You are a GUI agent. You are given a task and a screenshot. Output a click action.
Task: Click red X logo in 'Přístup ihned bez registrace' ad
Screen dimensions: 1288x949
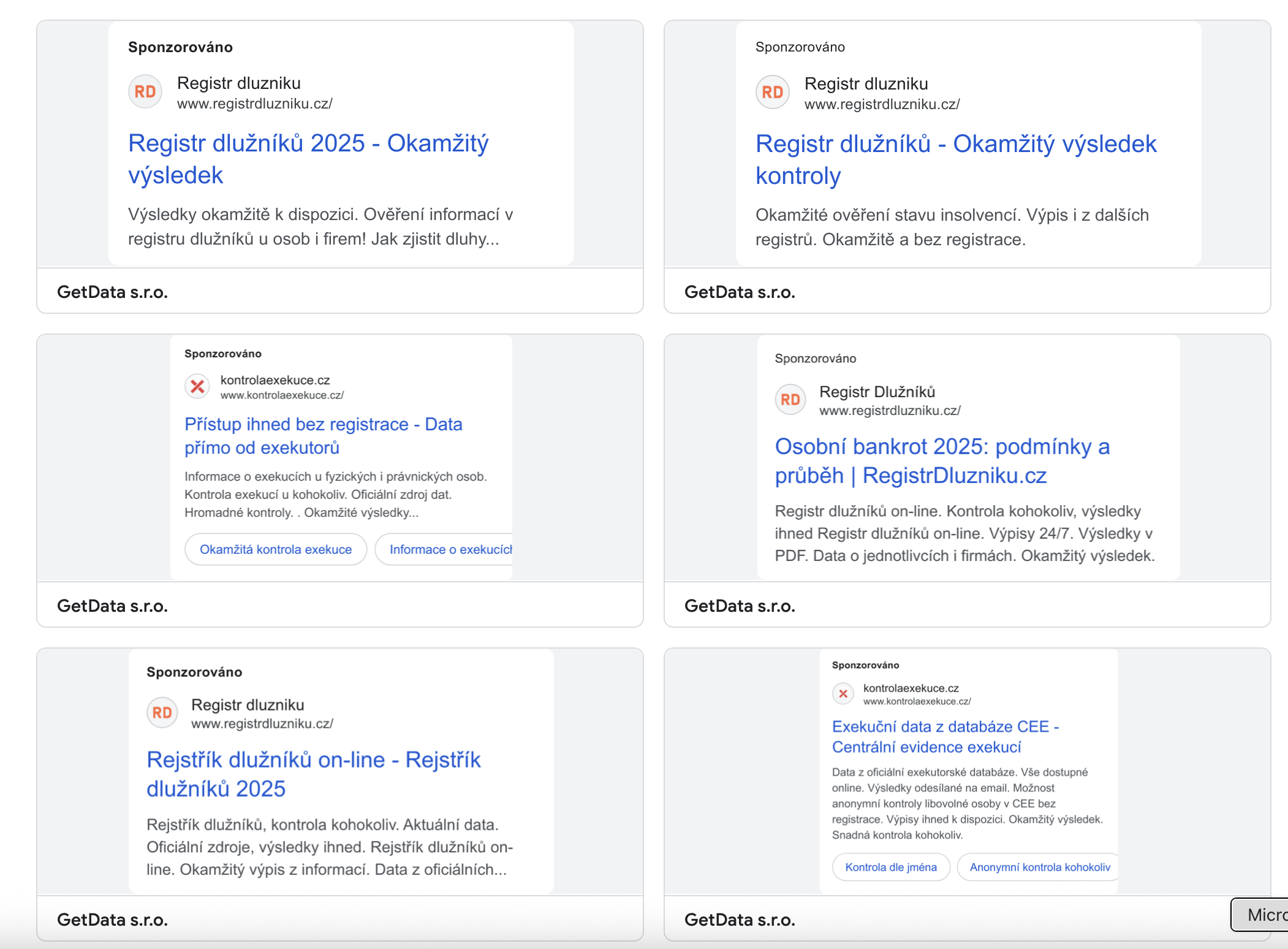tap(197, 386)
